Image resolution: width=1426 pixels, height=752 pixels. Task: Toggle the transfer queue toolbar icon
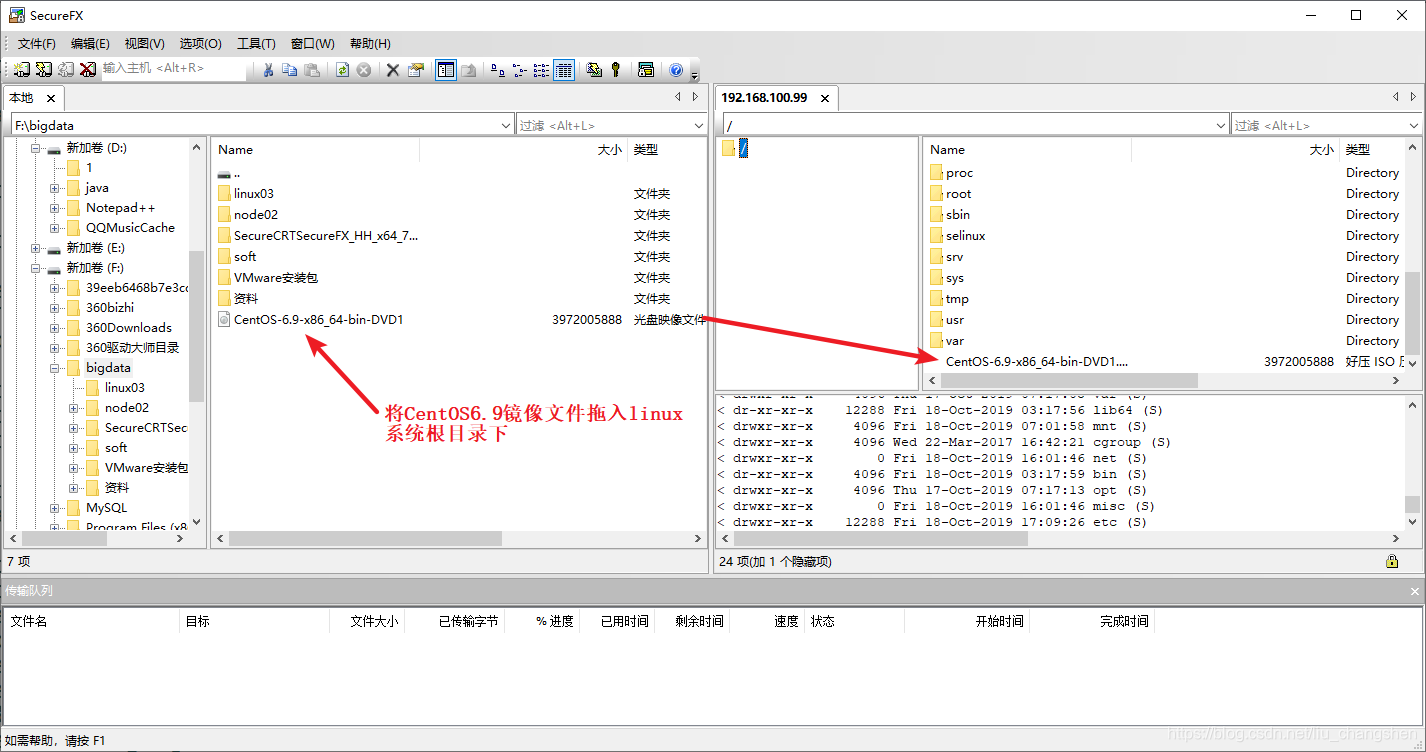point(646,69)
